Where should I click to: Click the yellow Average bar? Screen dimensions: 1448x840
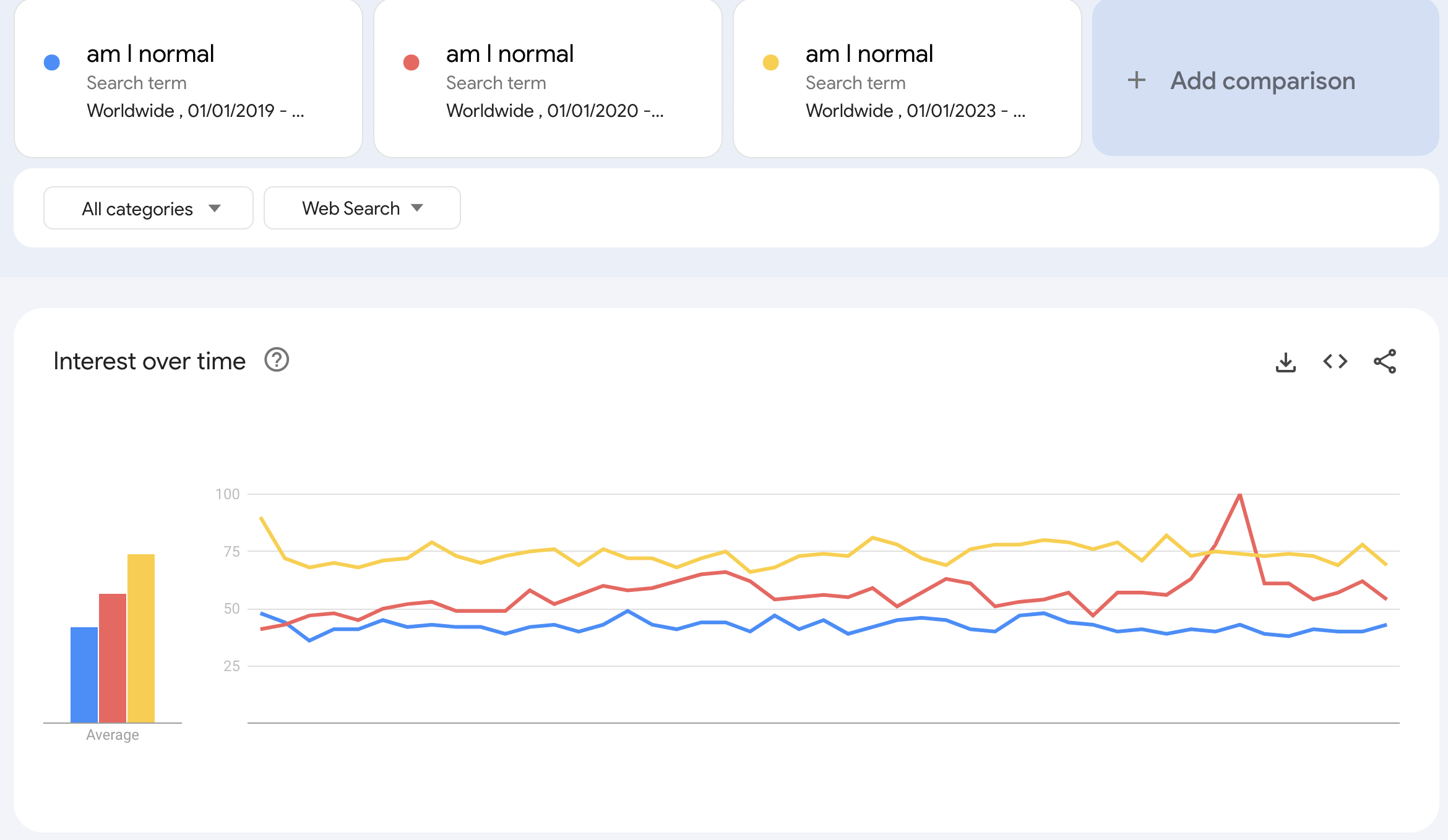pyautogui.click(x=141, y=637)
